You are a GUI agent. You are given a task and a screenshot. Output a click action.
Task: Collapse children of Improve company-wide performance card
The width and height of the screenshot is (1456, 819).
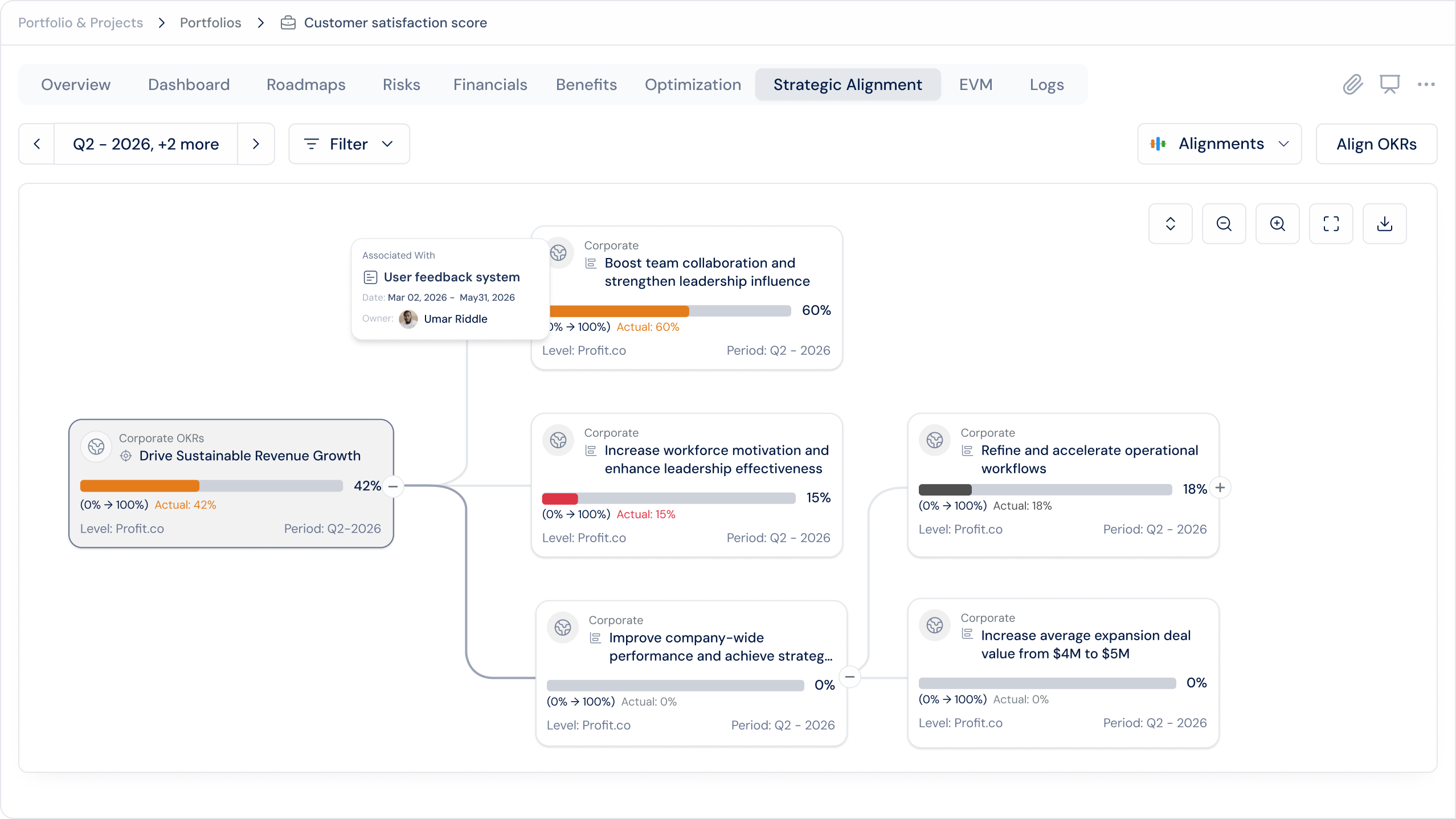point(850,677)
